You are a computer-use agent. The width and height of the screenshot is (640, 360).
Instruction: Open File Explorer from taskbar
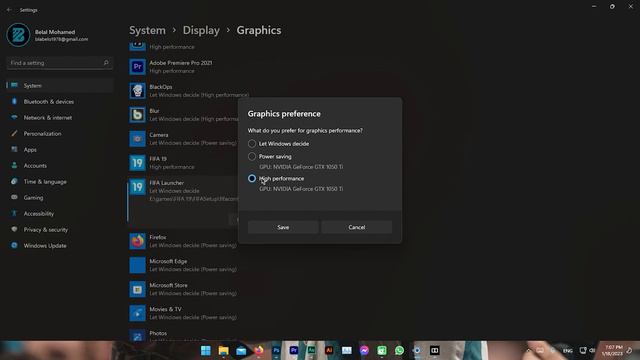[223, 351]
